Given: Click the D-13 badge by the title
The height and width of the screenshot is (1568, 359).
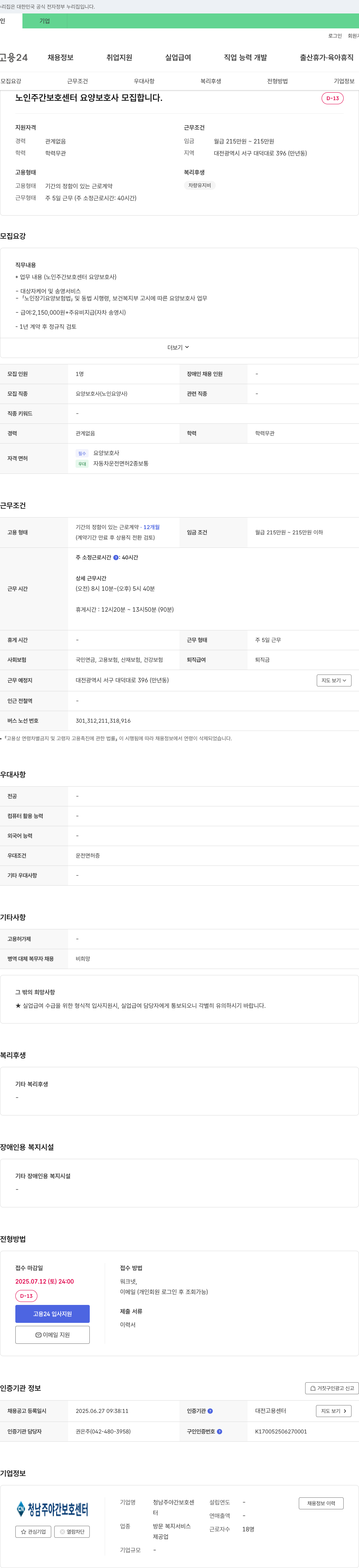Looking at the screenshot, I should click(332, 98).
